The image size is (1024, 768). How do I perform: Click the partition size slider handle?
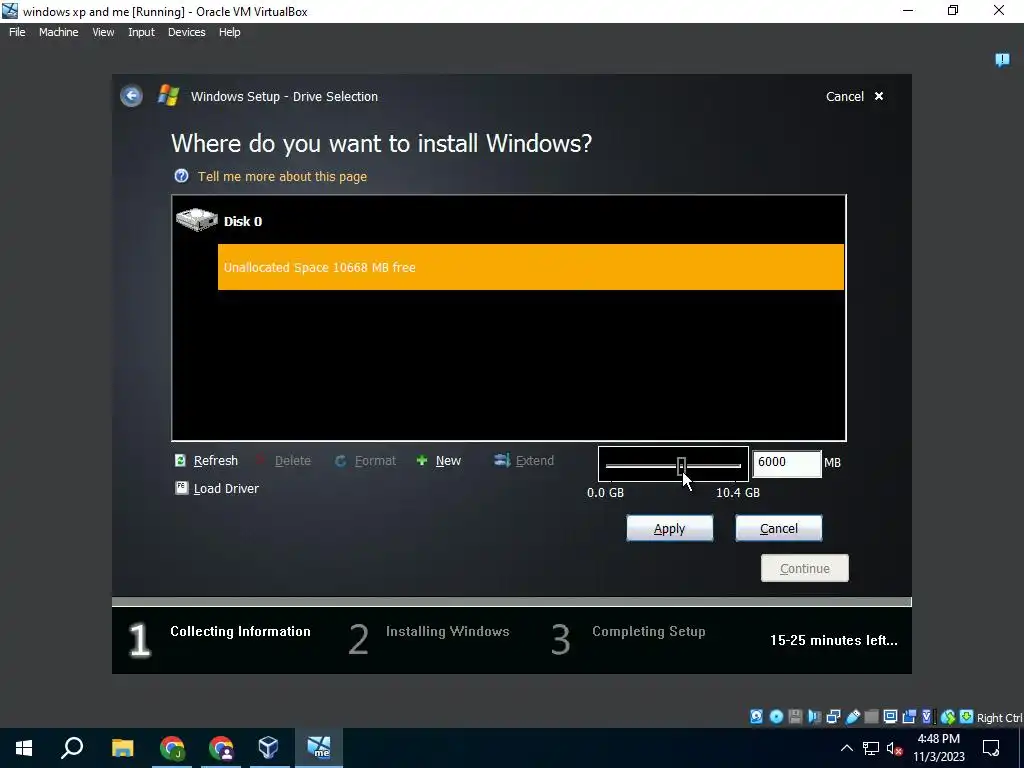681,466
